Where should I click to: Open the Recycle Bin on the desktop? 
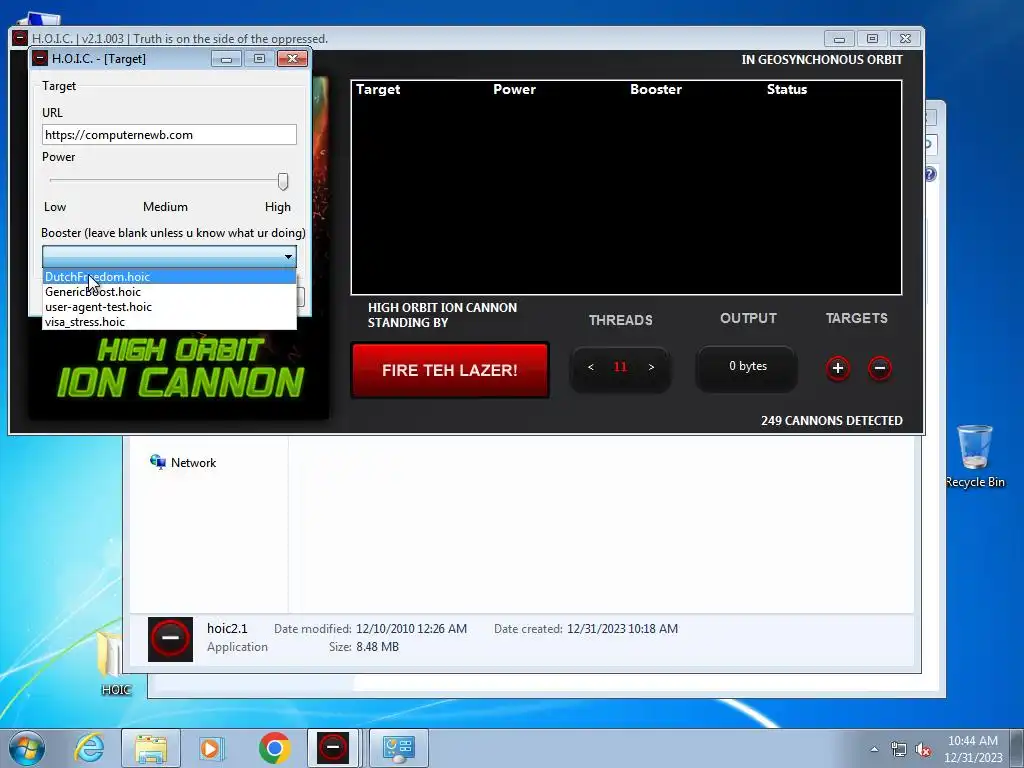974,456
